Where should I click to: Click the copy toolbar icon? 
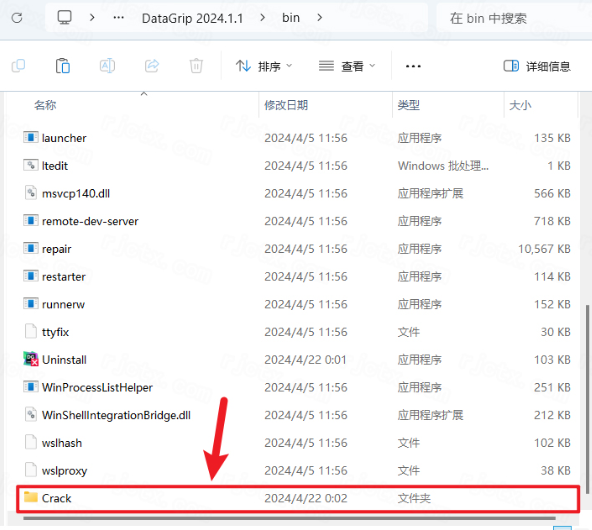click(18, 66)
